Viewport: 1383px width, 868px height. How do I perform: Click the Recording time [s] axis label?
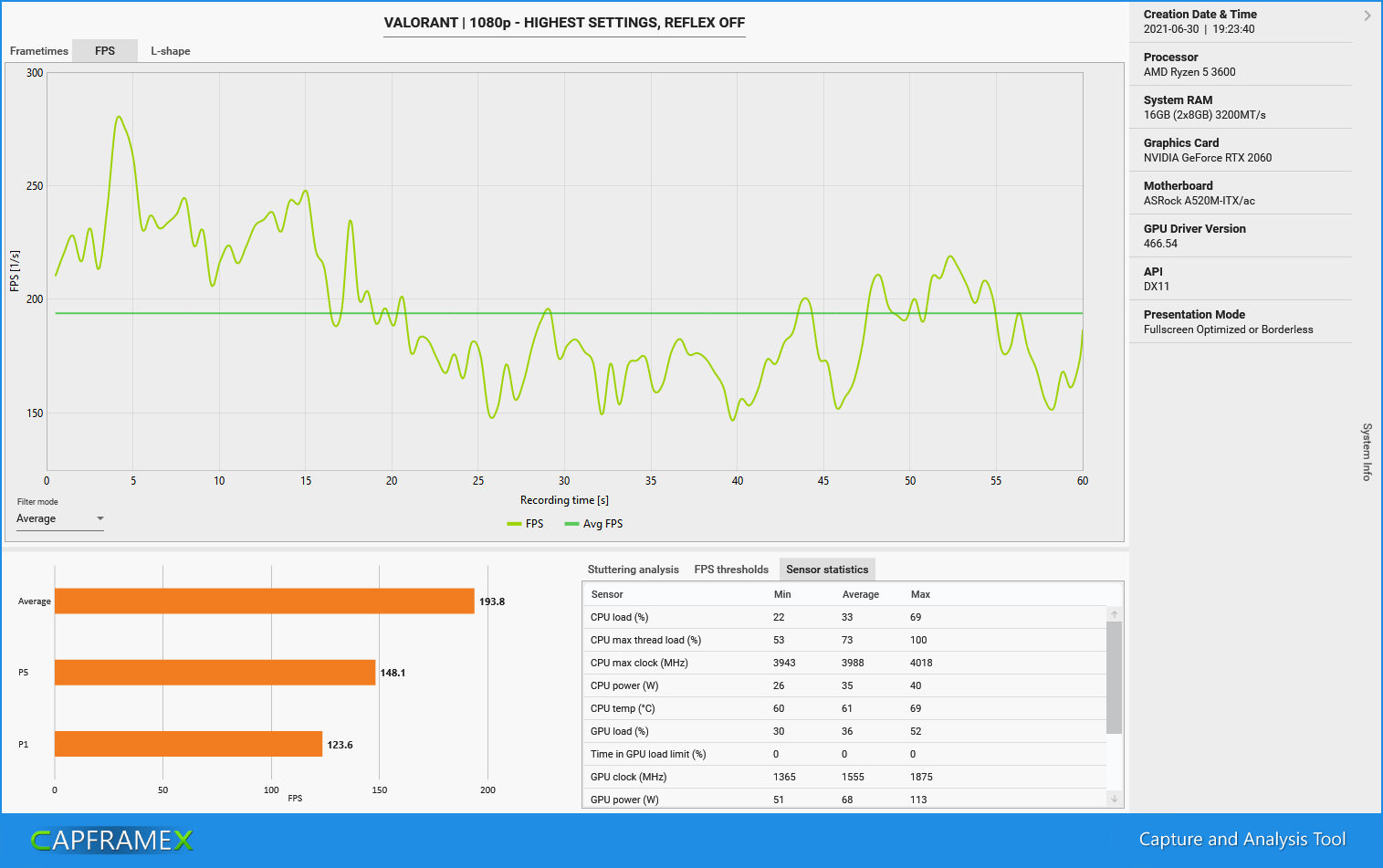[564, 500]
